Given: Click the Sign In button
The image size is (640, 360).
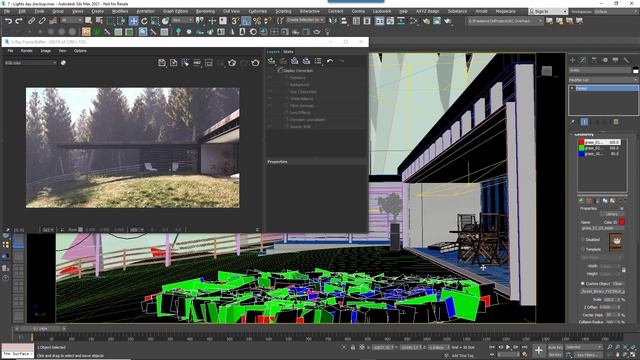Looking at the screenshot, I should pos(548,11).
